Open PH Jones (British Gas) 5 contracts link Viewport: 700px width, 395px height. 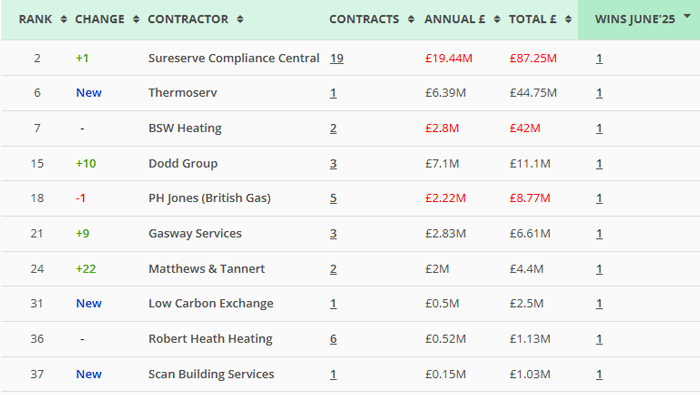coord(333,198)
